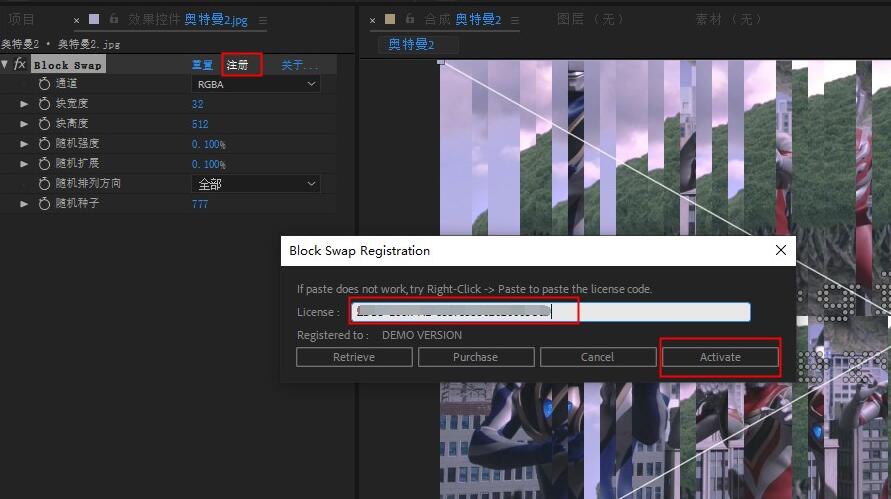Image resolution: width=891 pixels, height=499 pixels.
Task: Collapse the Block Swap effect twirl arrow
Action: point(5,64)
